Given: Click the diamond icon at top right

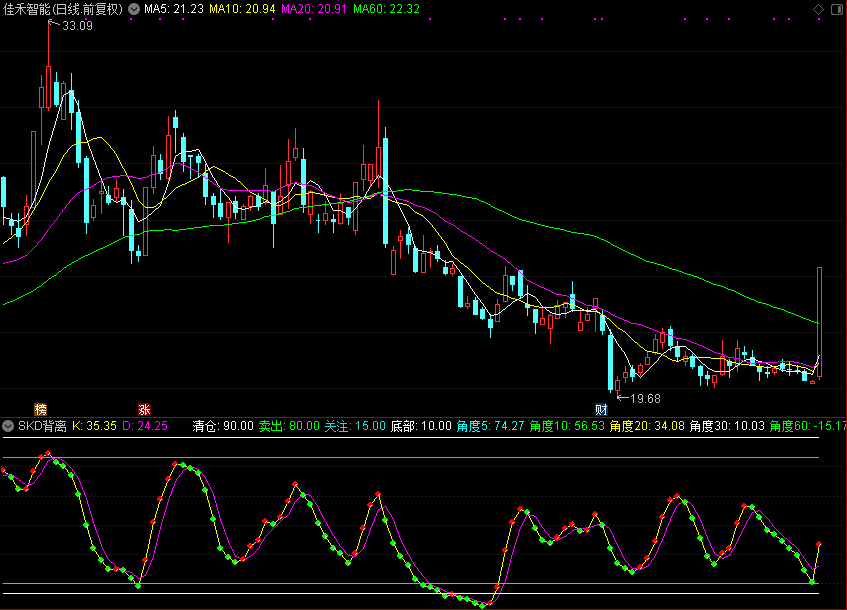Looking at the screenshot, I should tap(818, 9).
